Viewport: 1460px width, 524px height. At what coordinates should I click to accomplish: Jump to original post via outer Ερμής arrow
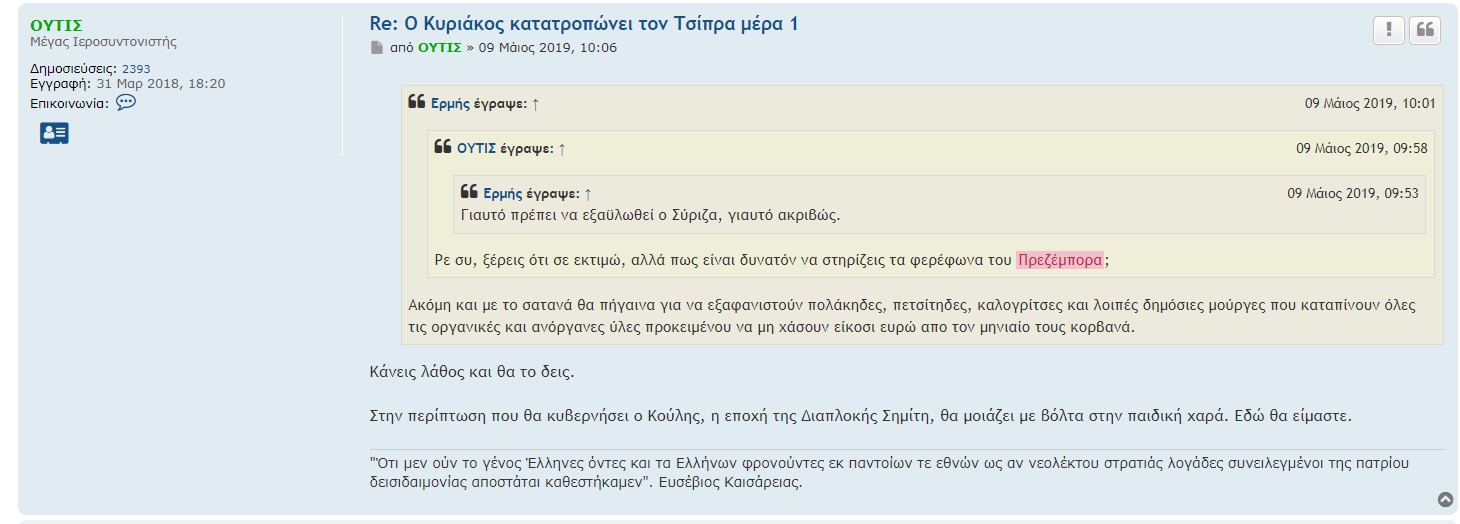pos(536,104)
